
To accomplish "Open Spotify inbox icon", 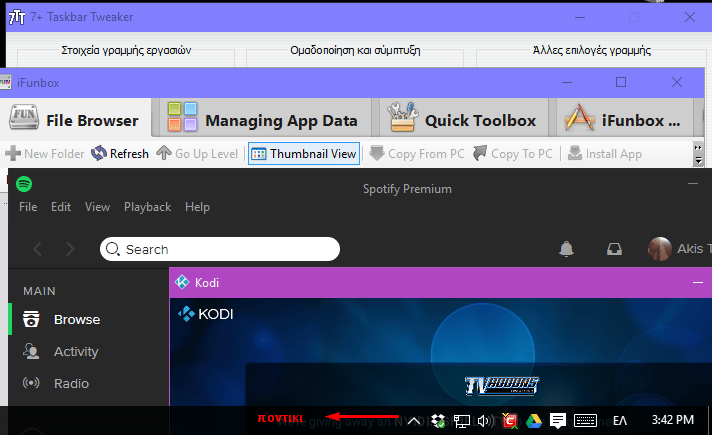I will (x=614, y=249).
